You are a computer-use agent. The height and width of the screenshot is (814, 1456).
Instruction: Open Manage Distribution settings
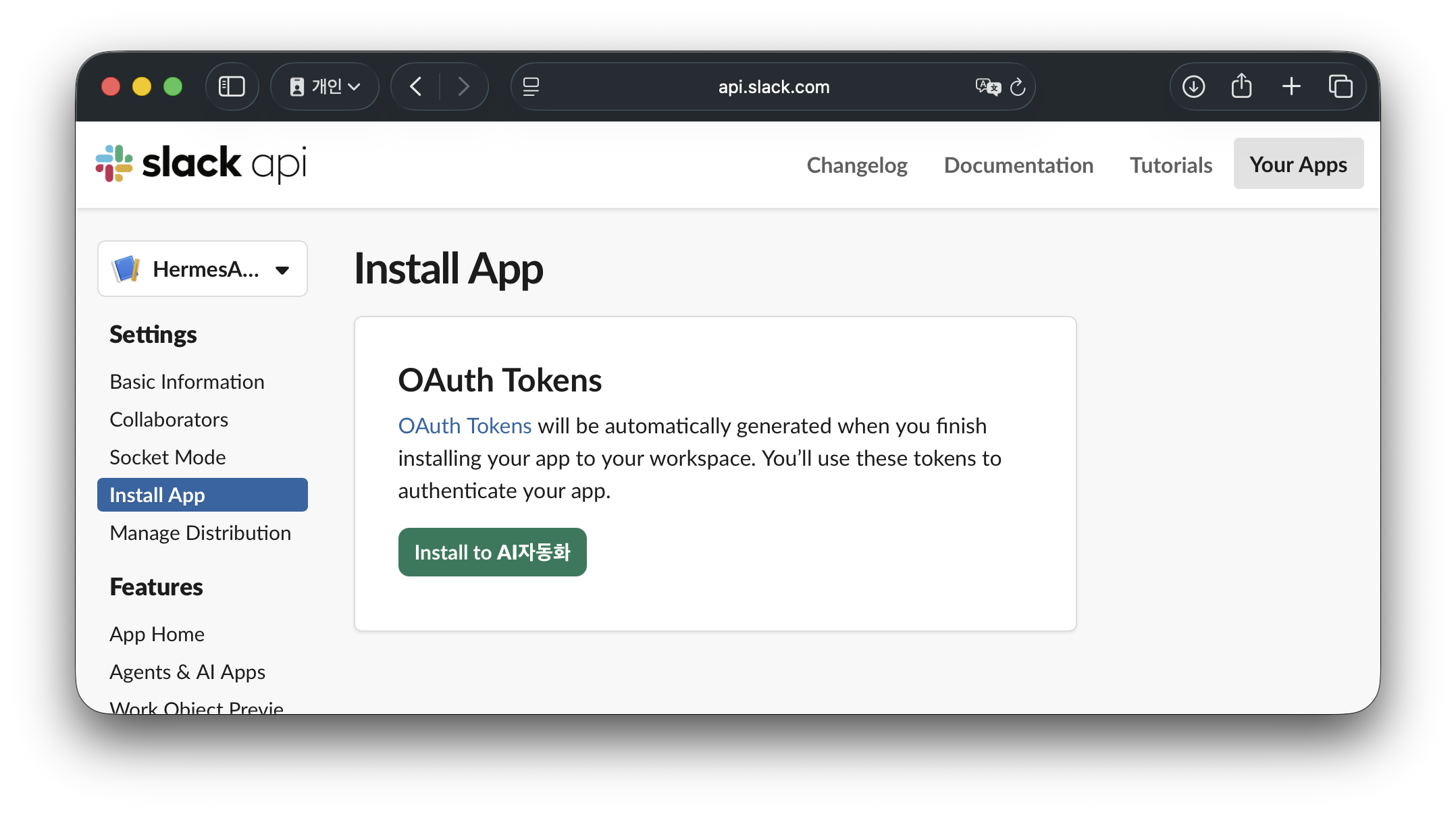201,533
